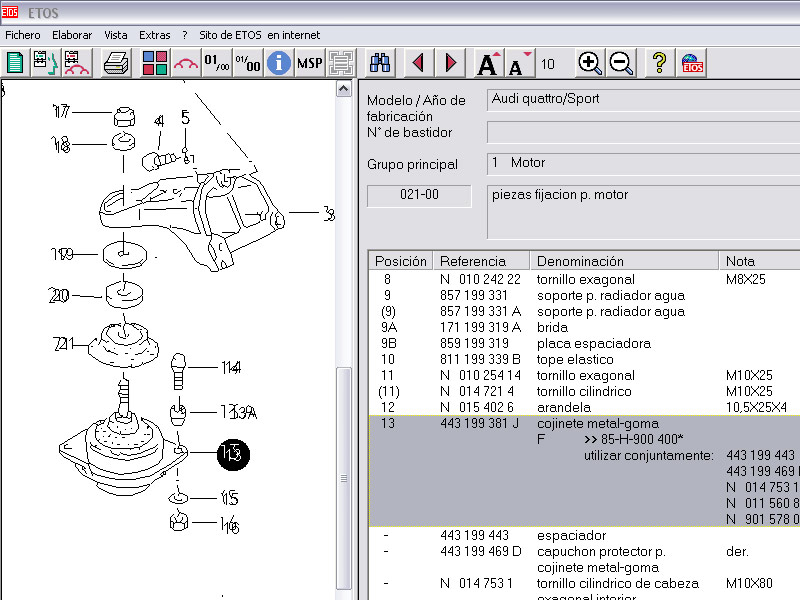Open Sitio de ETOS en internet menu
800x600 pixels.
[259, 35]
